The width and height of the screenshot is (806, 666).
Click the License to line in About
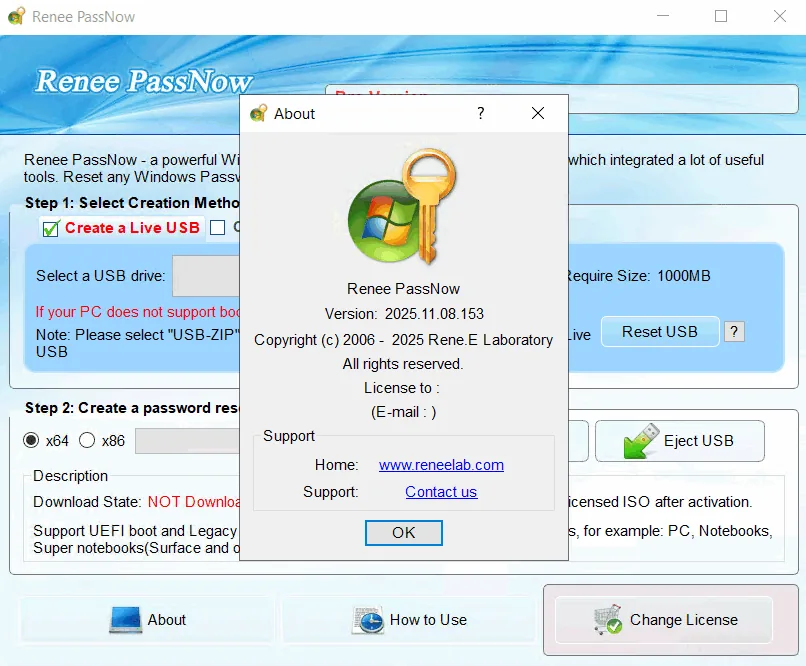402,388
